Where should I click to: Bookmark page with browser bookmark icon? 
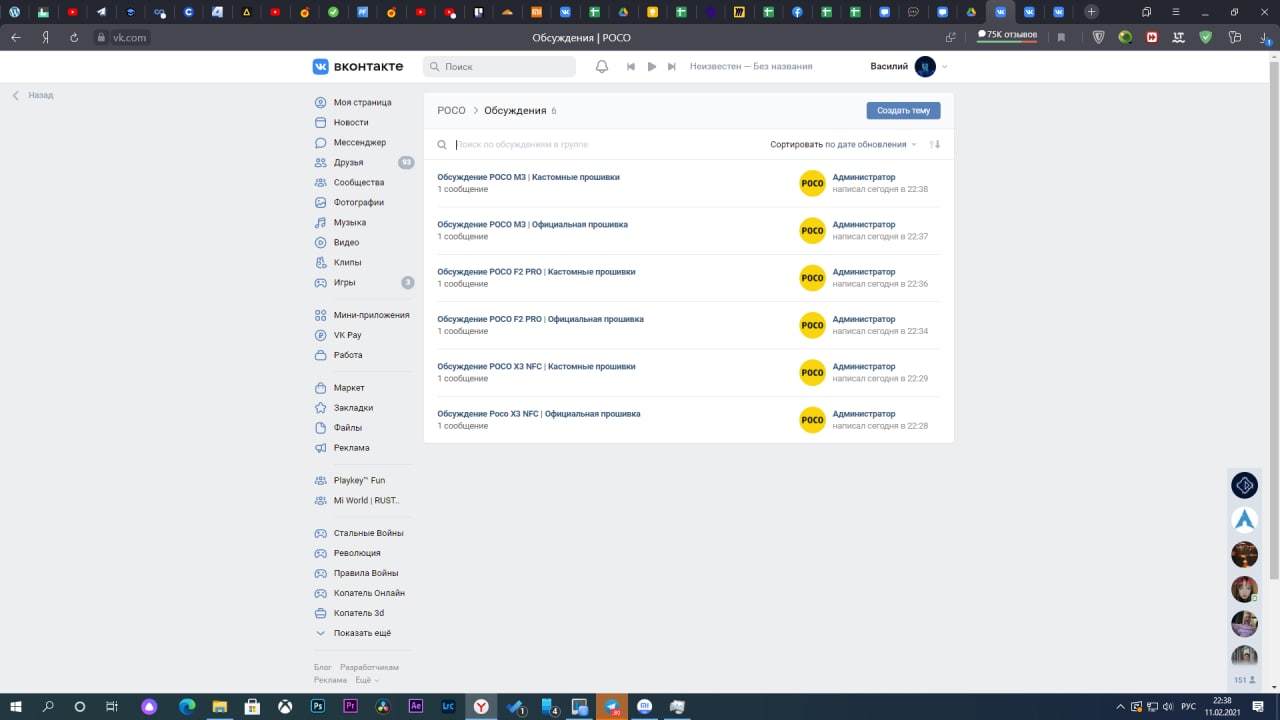(x=1061, y=37)
